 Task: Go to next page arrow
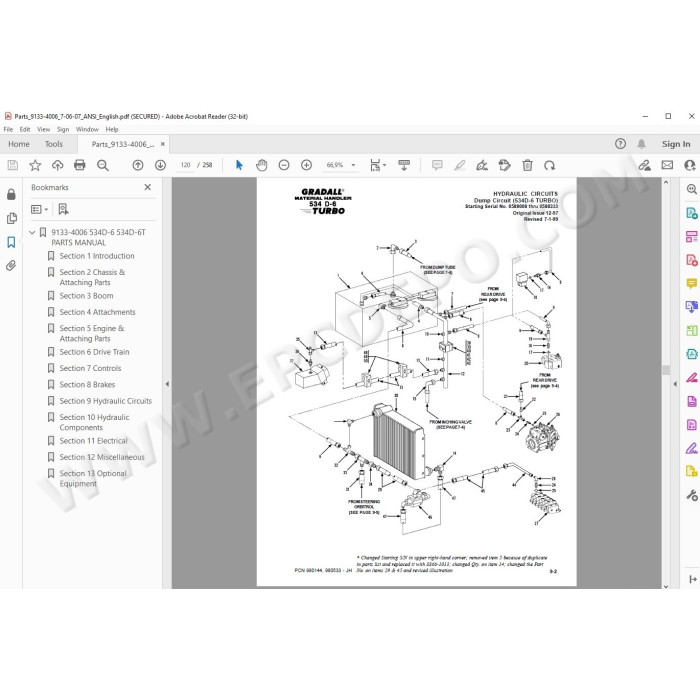[160, 165]
